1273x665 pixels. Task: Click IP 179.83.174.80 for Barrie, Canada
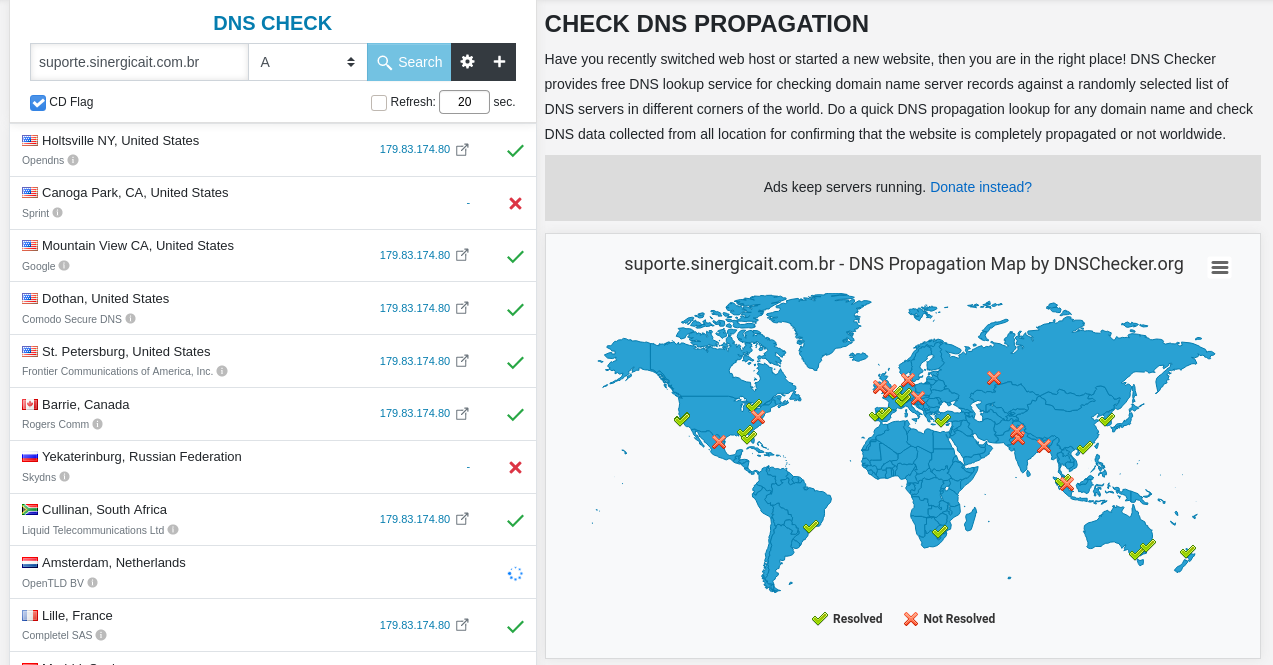(x=415, y=413)
